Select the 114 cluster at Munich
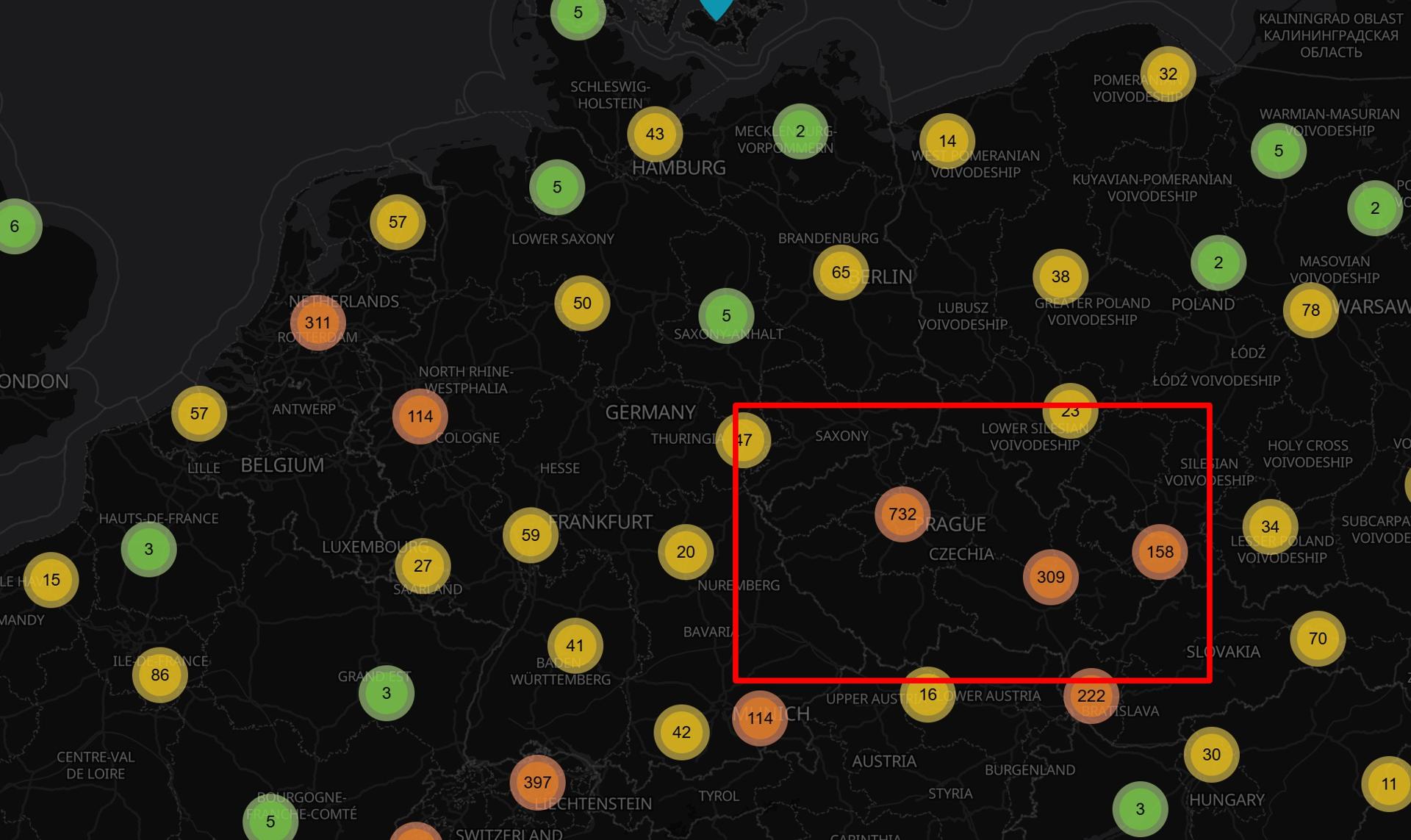Viewport: 1411px width, 840px height. (759, 719)
